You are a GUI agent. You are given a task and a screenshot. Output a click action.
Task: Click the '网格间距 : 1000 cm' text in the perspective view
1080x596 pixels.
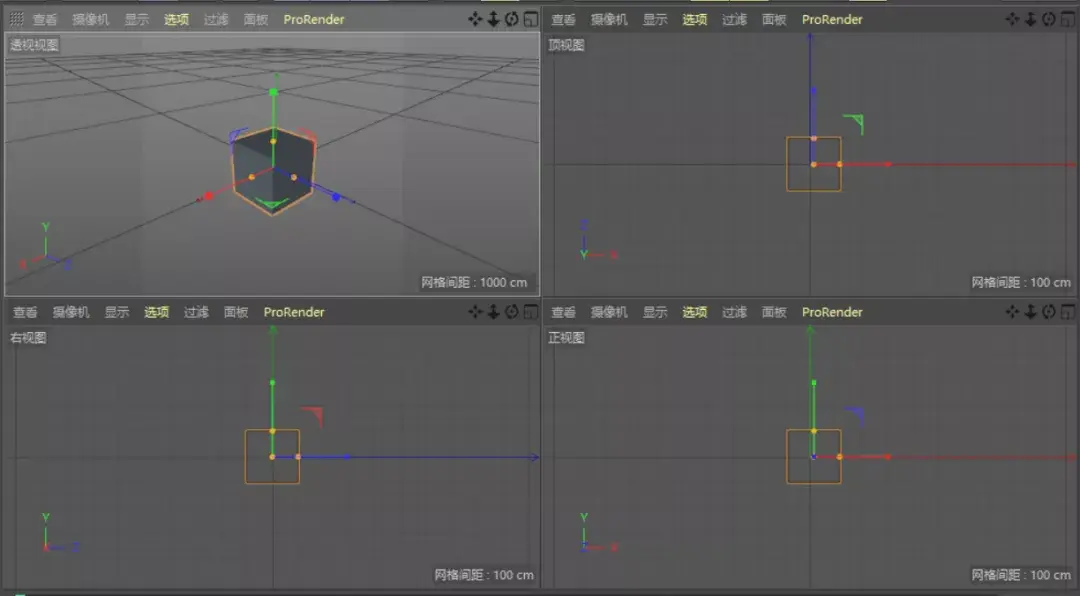coord(474,282)
